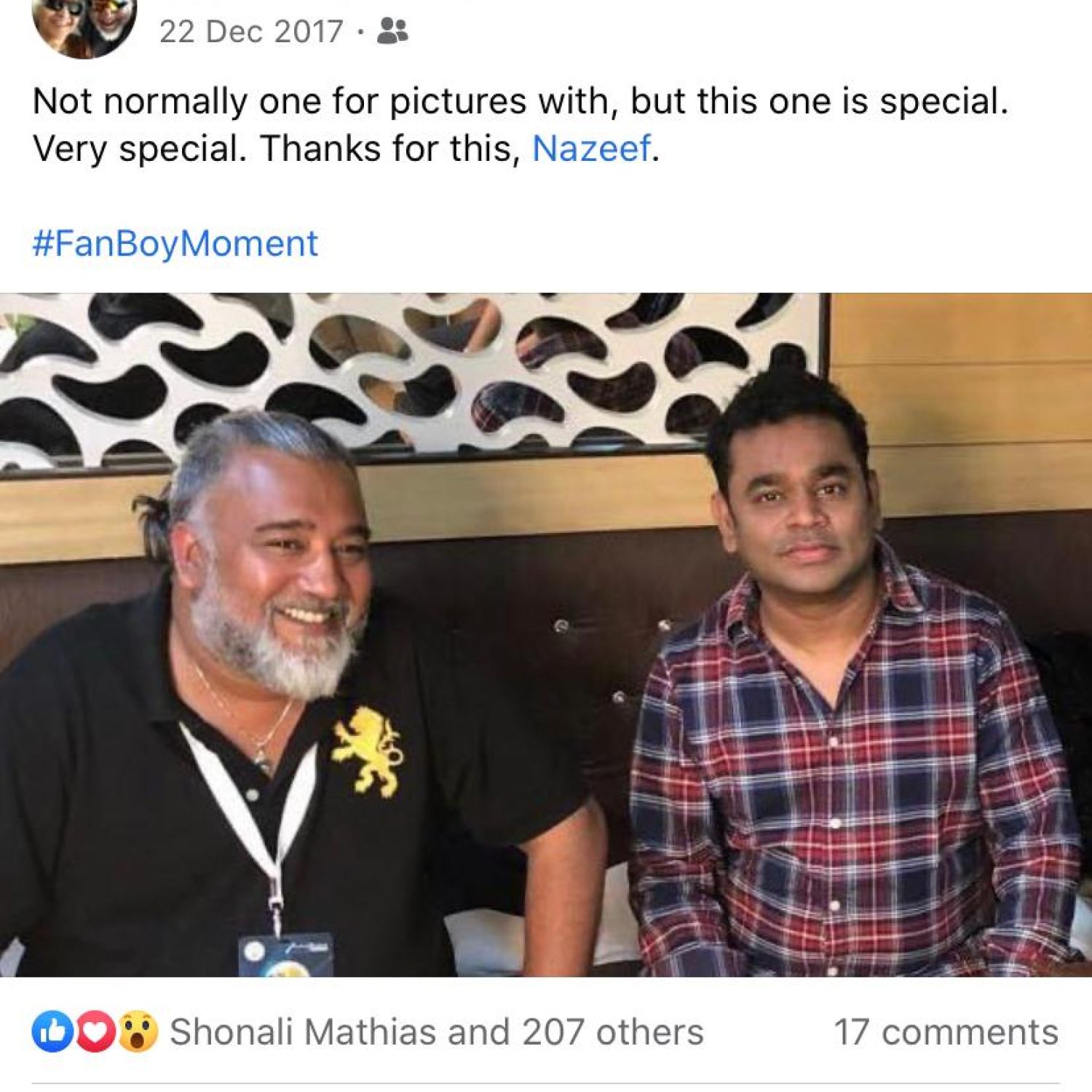Click the post caption text
Image resolution: width=1092 pixels, height=1092 pixels.
point(520,102)
